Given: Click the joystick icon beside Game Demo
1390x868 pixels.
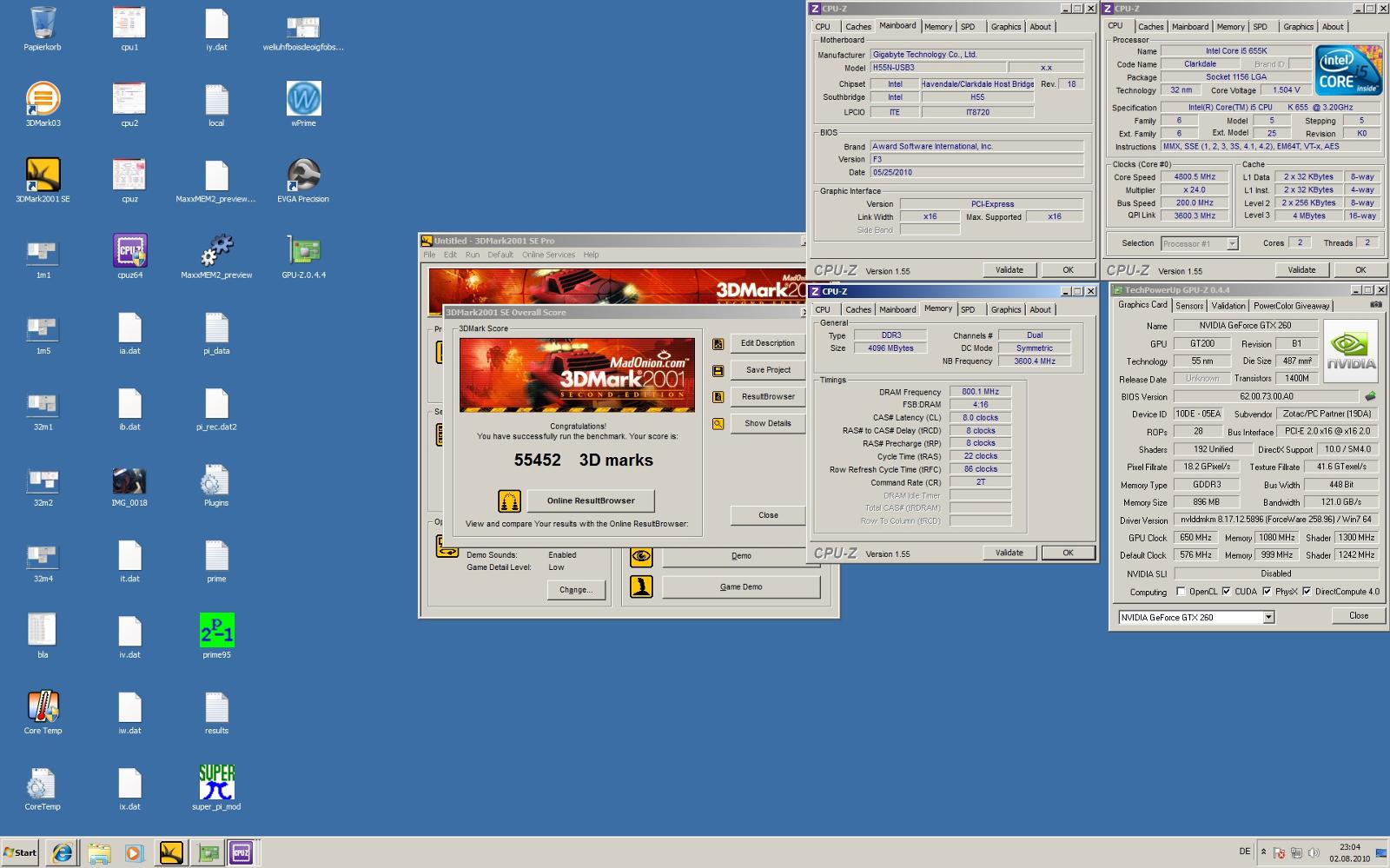Looking at the screenshot, I should tap(641, 586).
